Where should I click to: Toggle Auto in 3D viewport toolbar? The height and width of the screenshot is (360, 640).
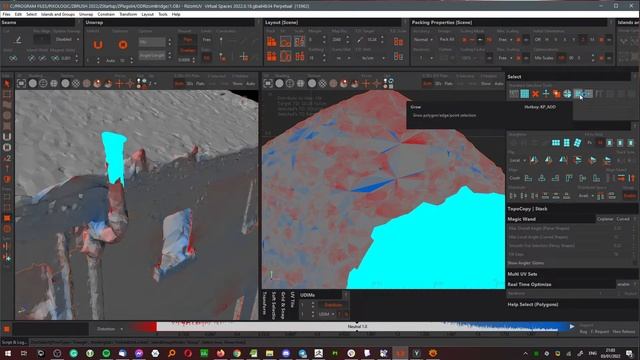tap(251, 84)
